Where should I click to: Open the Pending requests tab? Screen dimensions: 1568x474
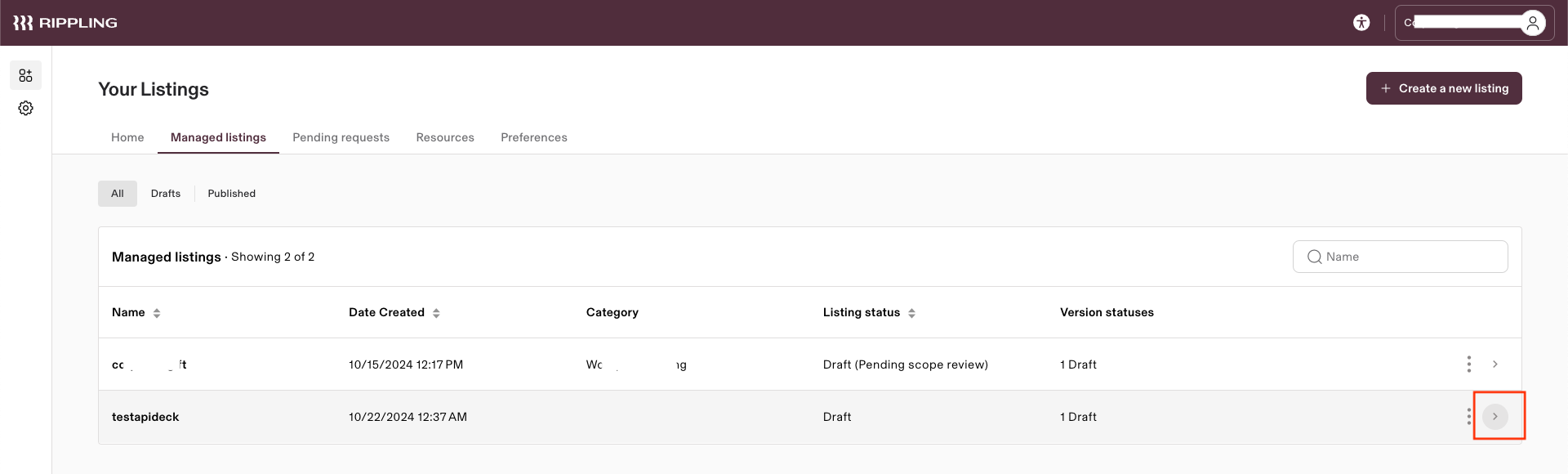click(341, 137)
